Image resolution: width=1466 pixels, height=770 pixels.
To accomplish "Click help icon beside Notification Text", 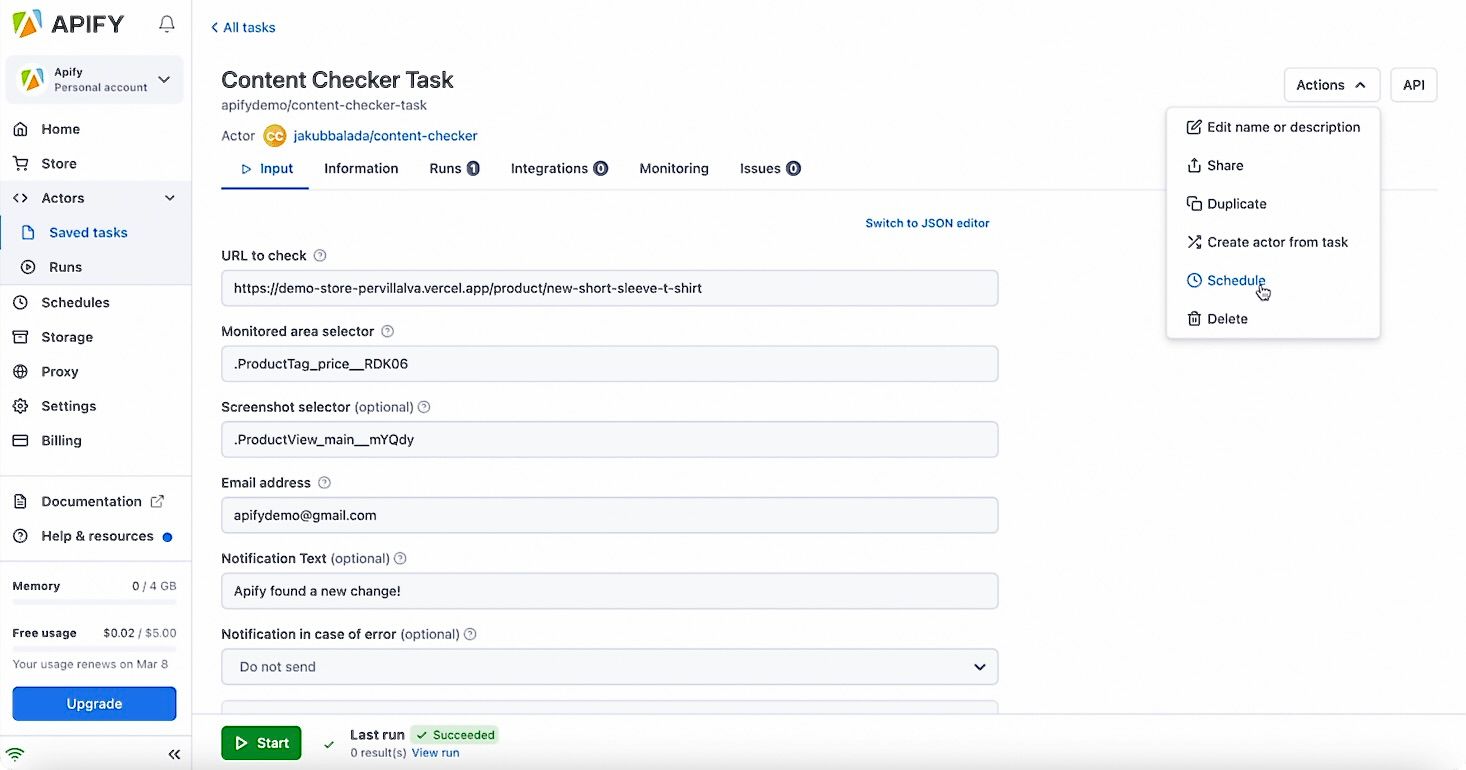I will [400, 558].
